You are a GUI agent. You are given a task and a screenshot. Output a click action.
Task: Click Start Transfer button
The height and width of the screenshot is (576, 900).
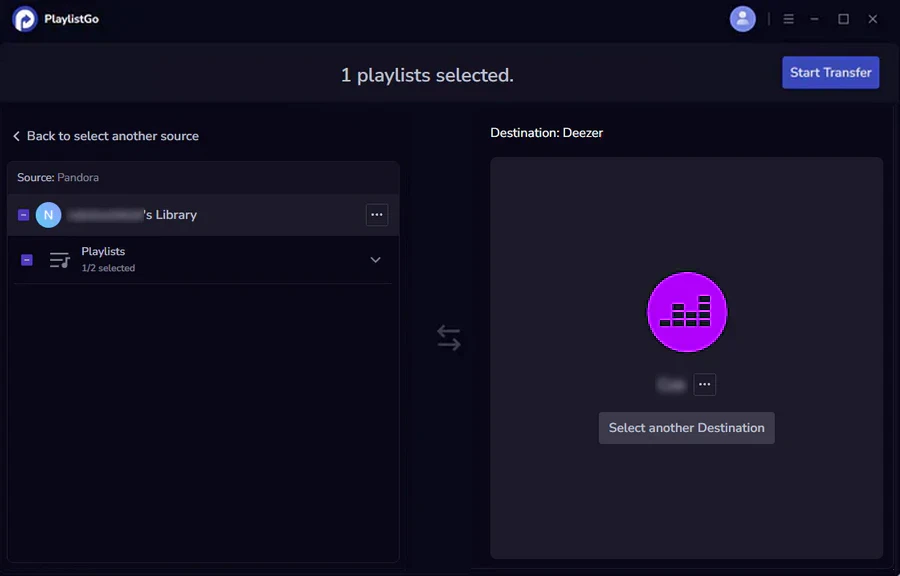tap(830, 72)
